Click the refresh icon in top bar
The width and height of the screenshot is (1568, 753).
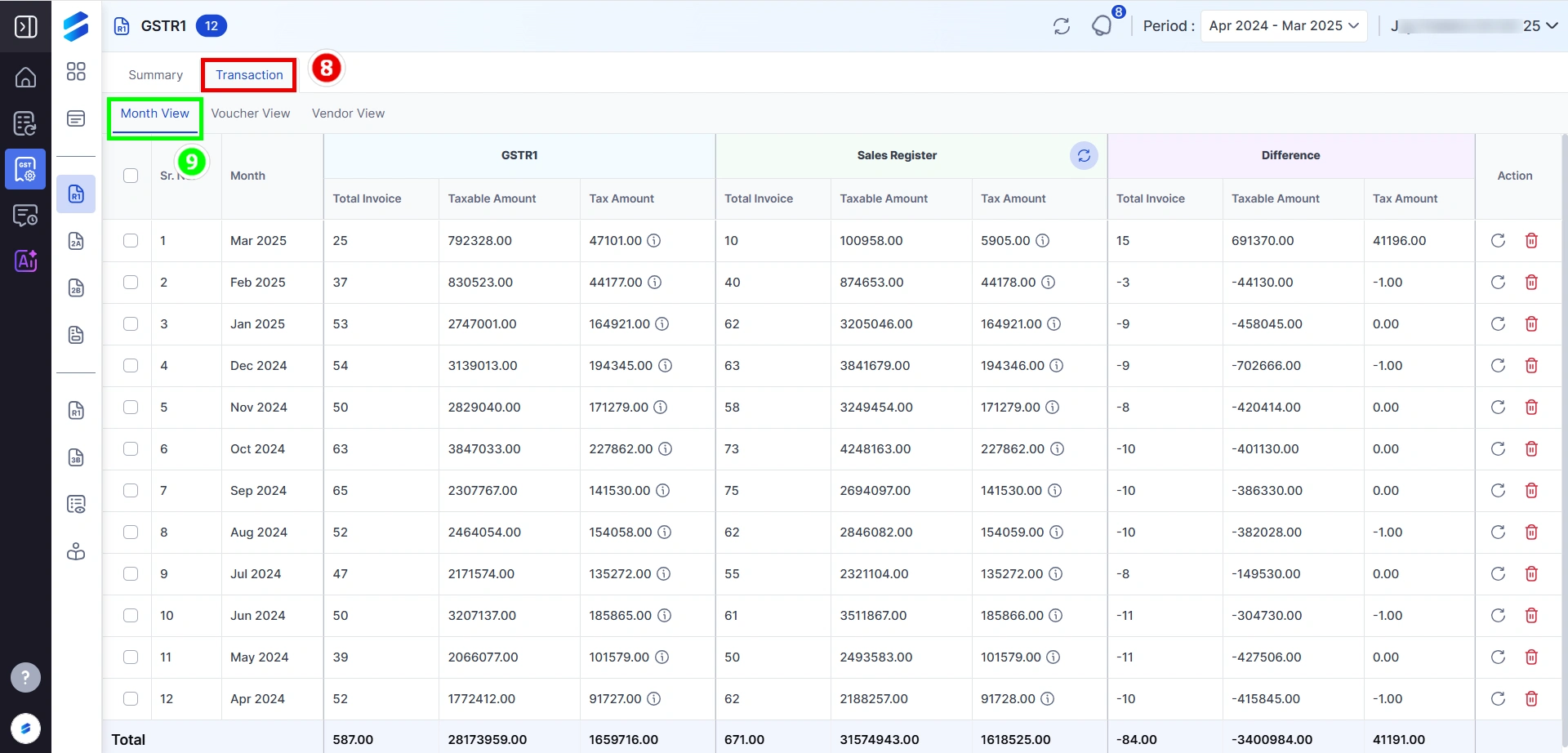pos(1061,26)
